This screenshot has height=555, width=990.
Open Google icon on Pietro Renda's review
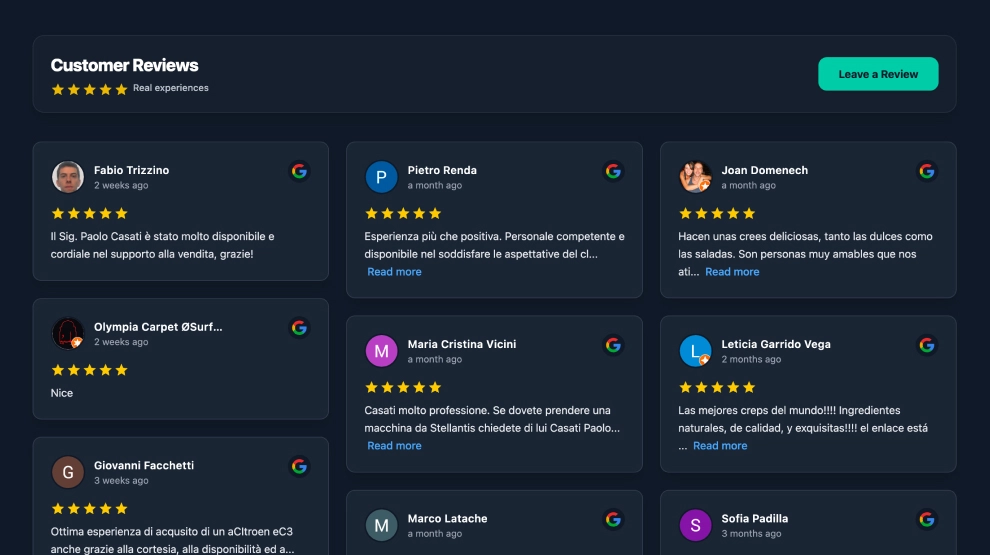pyautogui.click(x=613, y=171)
